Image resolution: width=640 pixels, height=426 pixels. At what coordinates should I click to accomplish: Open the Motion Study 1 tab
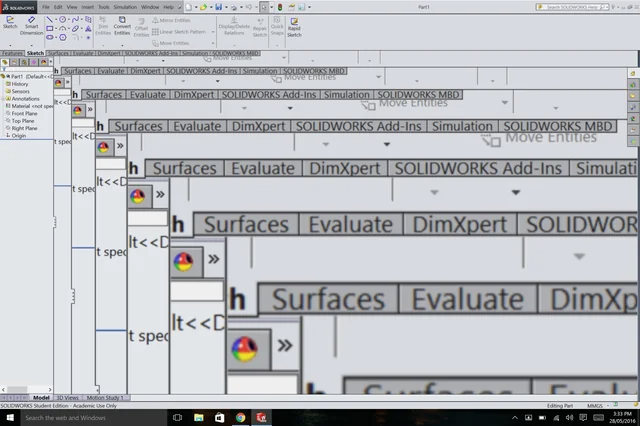pos(100,398)
